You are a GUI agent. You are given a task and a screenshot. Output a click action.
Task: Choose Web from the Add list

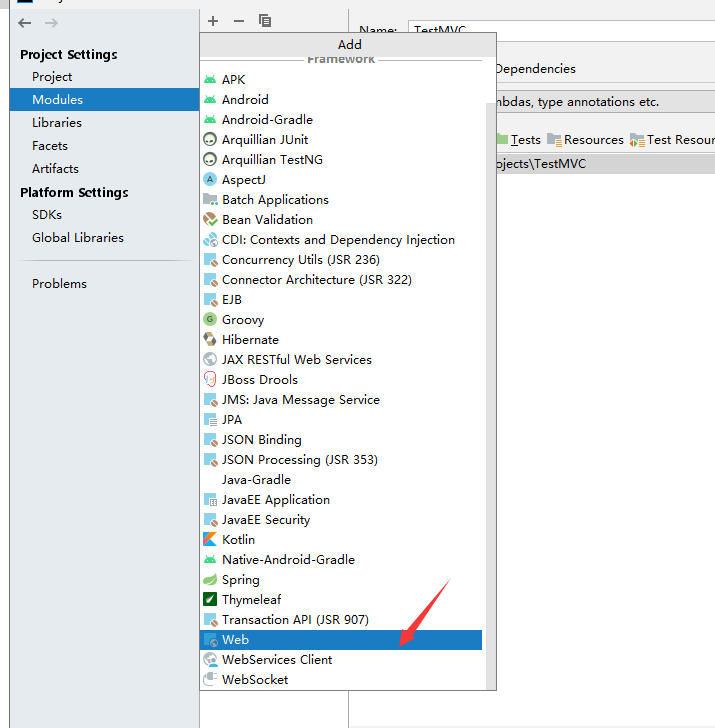click(x=341, y=640)
